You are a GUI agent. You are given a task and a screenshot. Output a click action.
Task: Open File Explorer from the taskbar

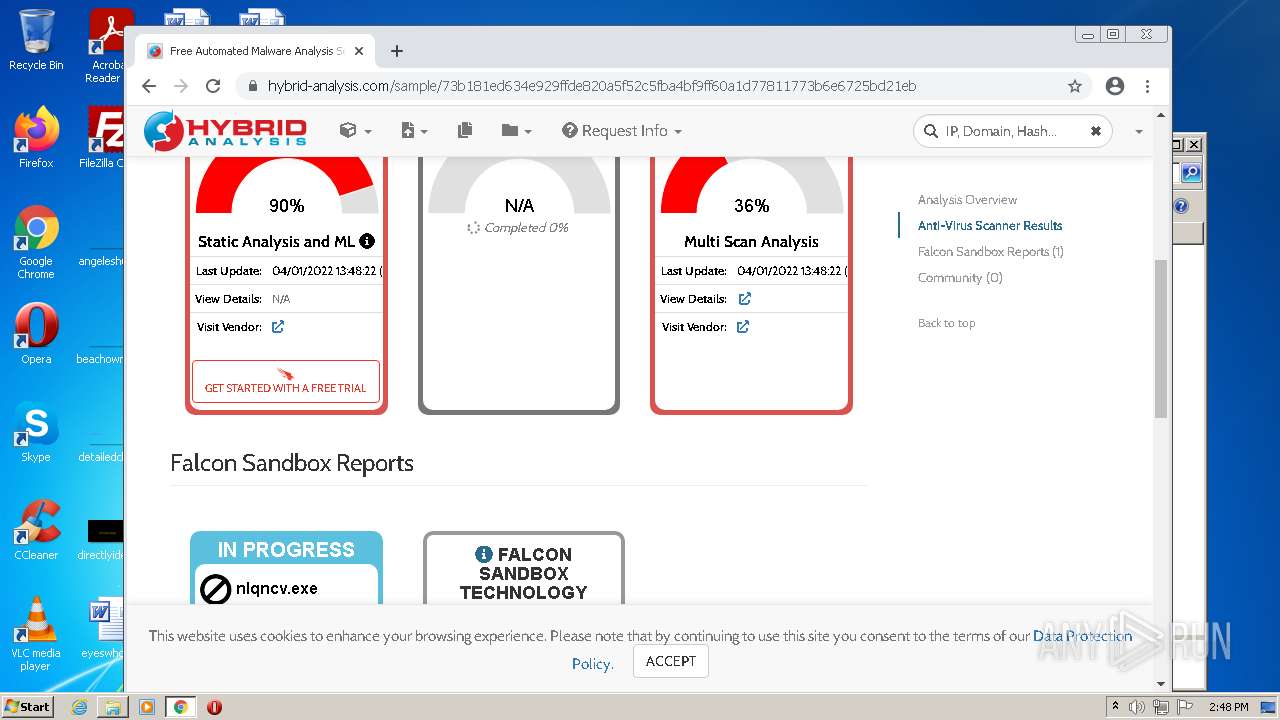(x=113, y=707)
